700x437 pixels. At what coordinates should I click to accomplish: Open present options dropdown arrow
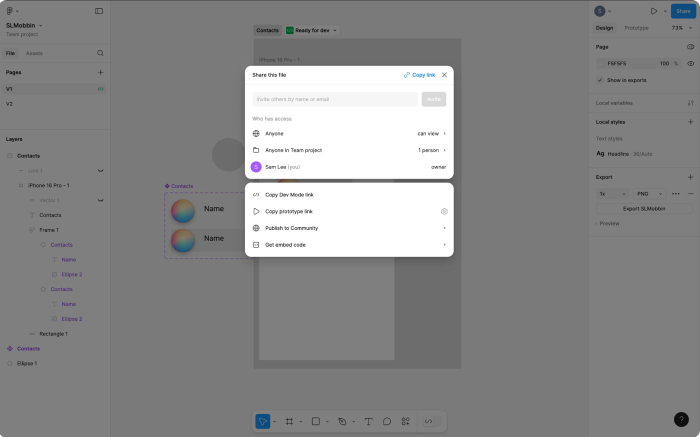pyautogui.click(x=665, y=11)
